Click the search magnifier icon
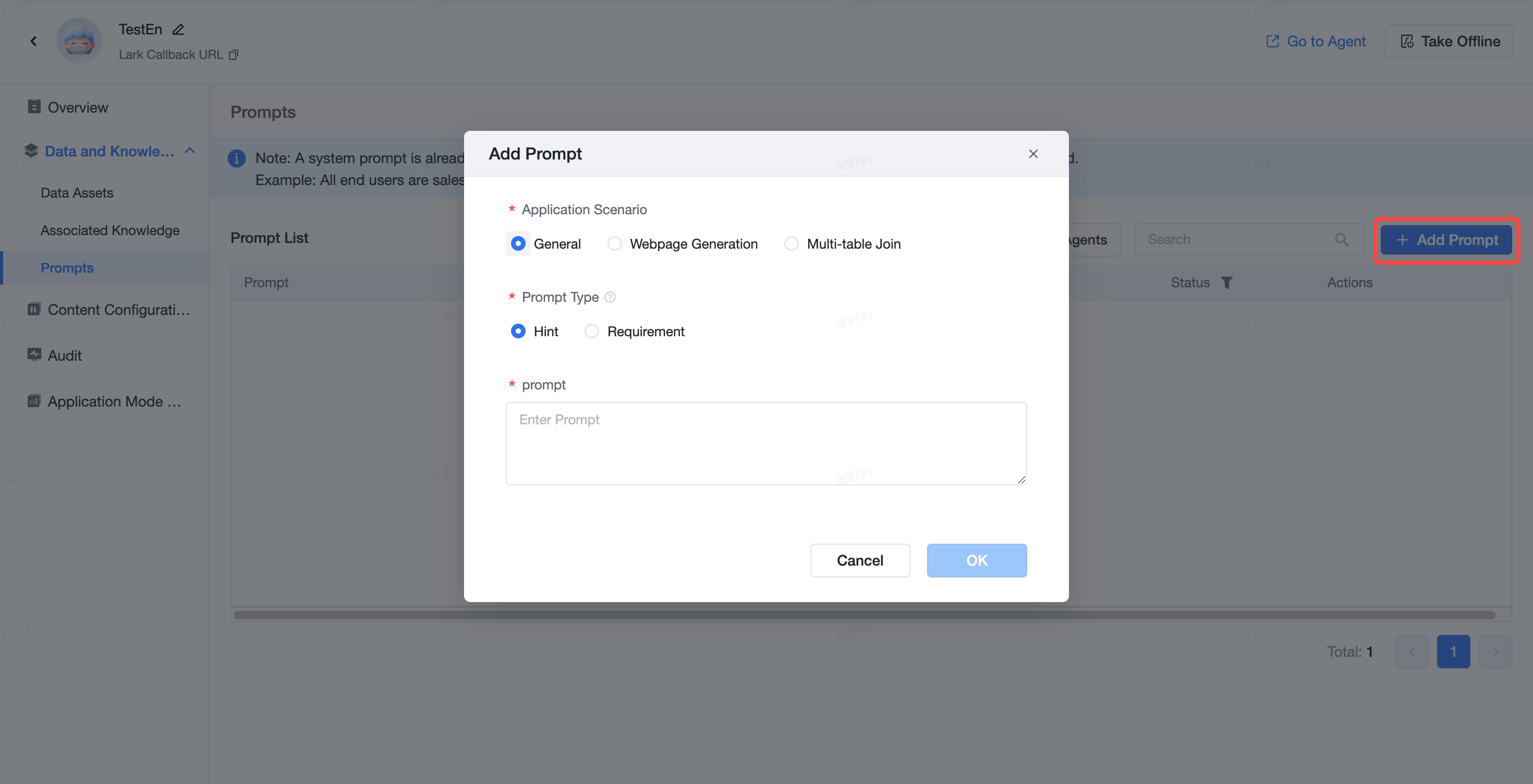Image resolution: width=1533 pixels, height=784 pixels. (x=1341, y=240)
